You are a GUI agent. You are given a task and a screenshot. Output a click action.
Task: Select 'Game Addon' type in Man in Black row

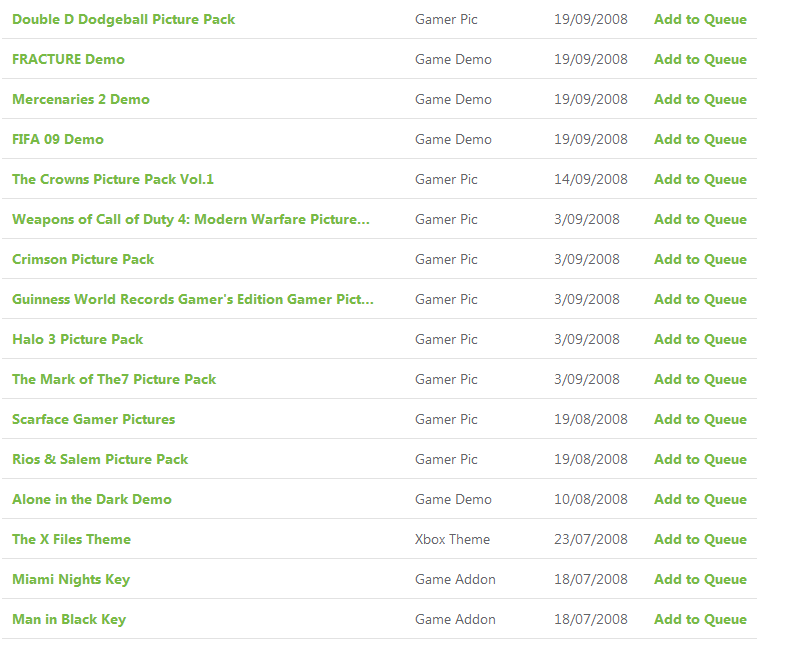click(455, 619)
